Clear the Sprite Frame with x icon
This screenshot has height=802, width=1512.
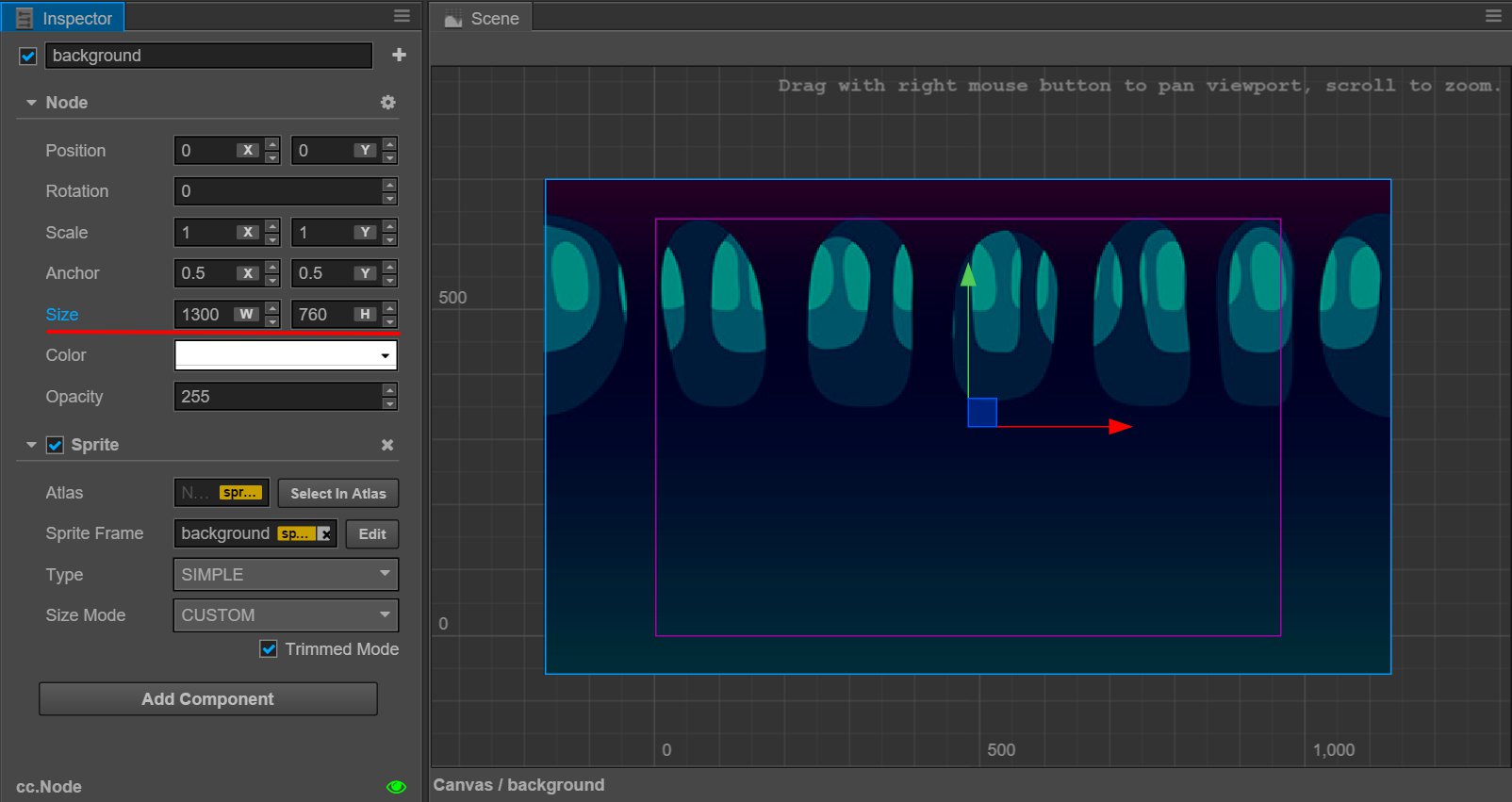325,533
